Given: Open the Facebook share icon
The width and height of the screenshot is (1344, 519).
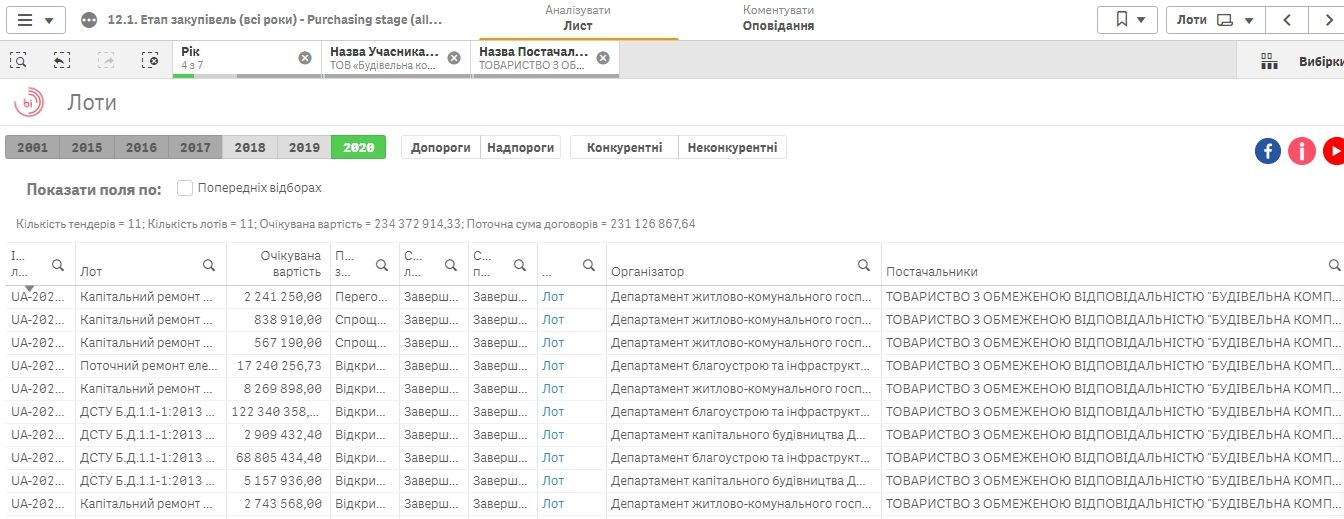Looking at the screenshot, I should (x=1268, y=151).
